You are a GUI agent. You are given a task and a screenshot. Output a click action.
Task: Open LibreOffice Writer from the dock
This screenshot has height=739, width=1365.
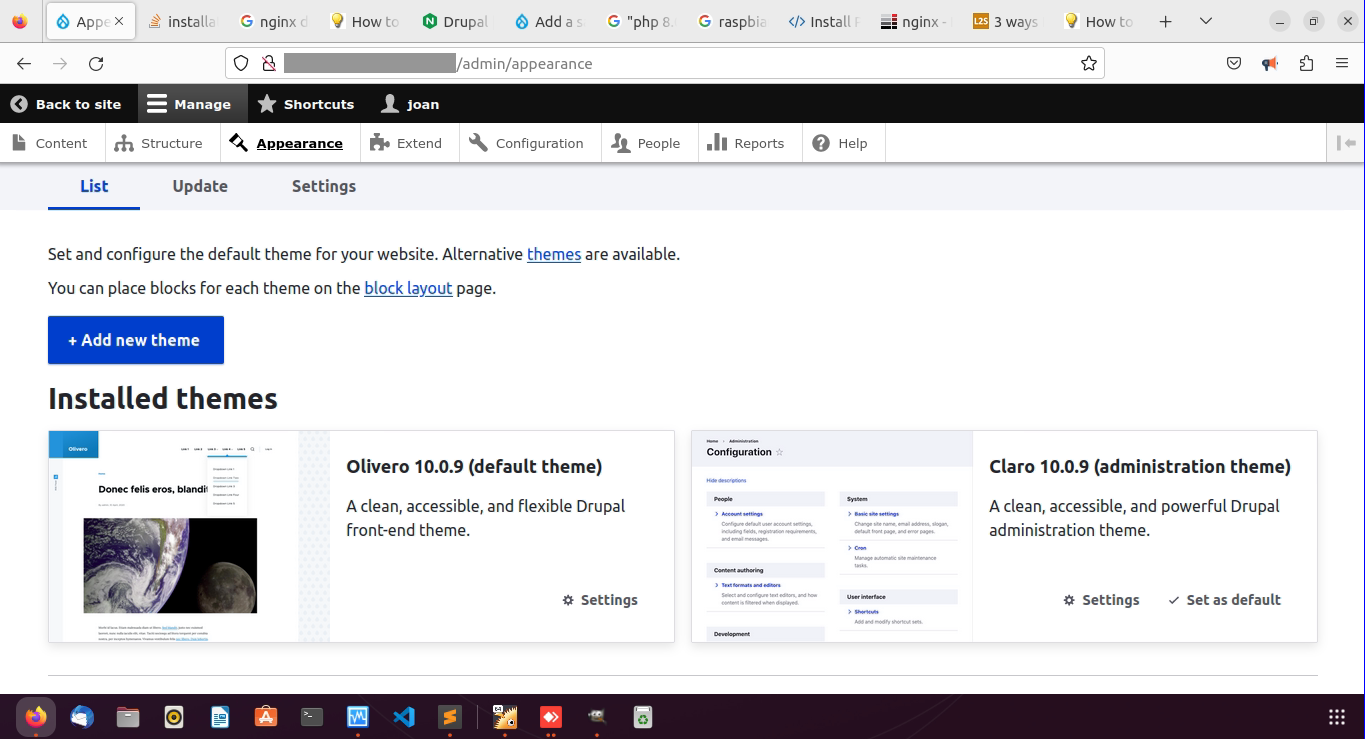220,717
